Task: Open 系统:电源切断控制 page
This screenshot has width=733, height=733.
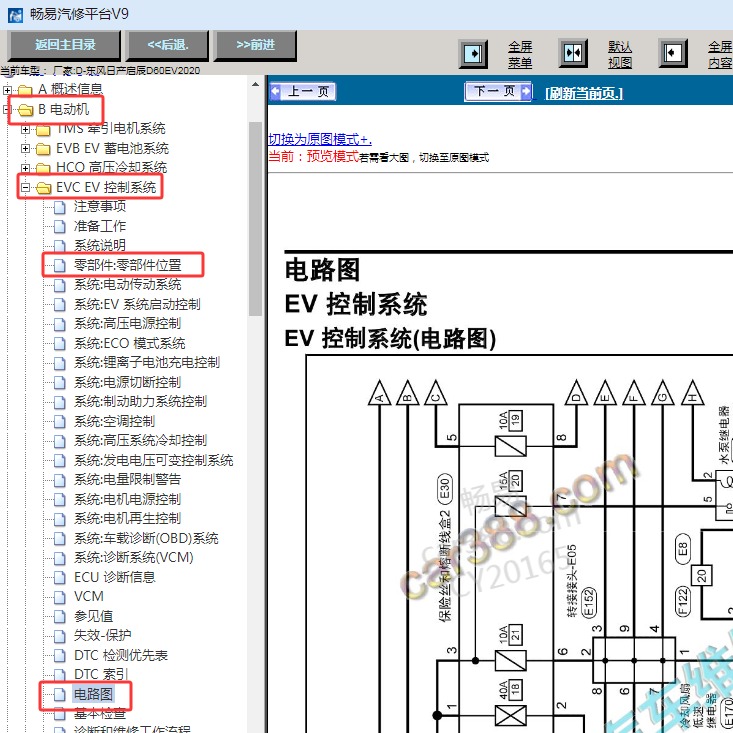Action: click(127, 382)
